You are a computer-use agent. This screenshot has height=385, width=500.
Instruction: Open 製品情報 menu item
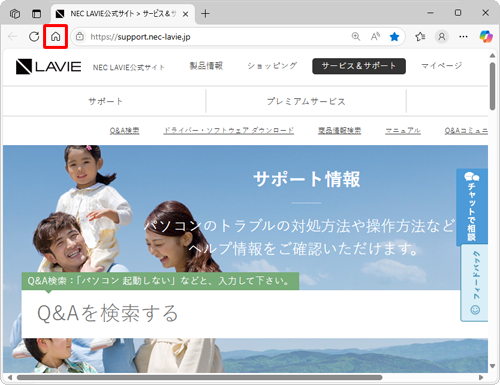(x=206, y=66)
